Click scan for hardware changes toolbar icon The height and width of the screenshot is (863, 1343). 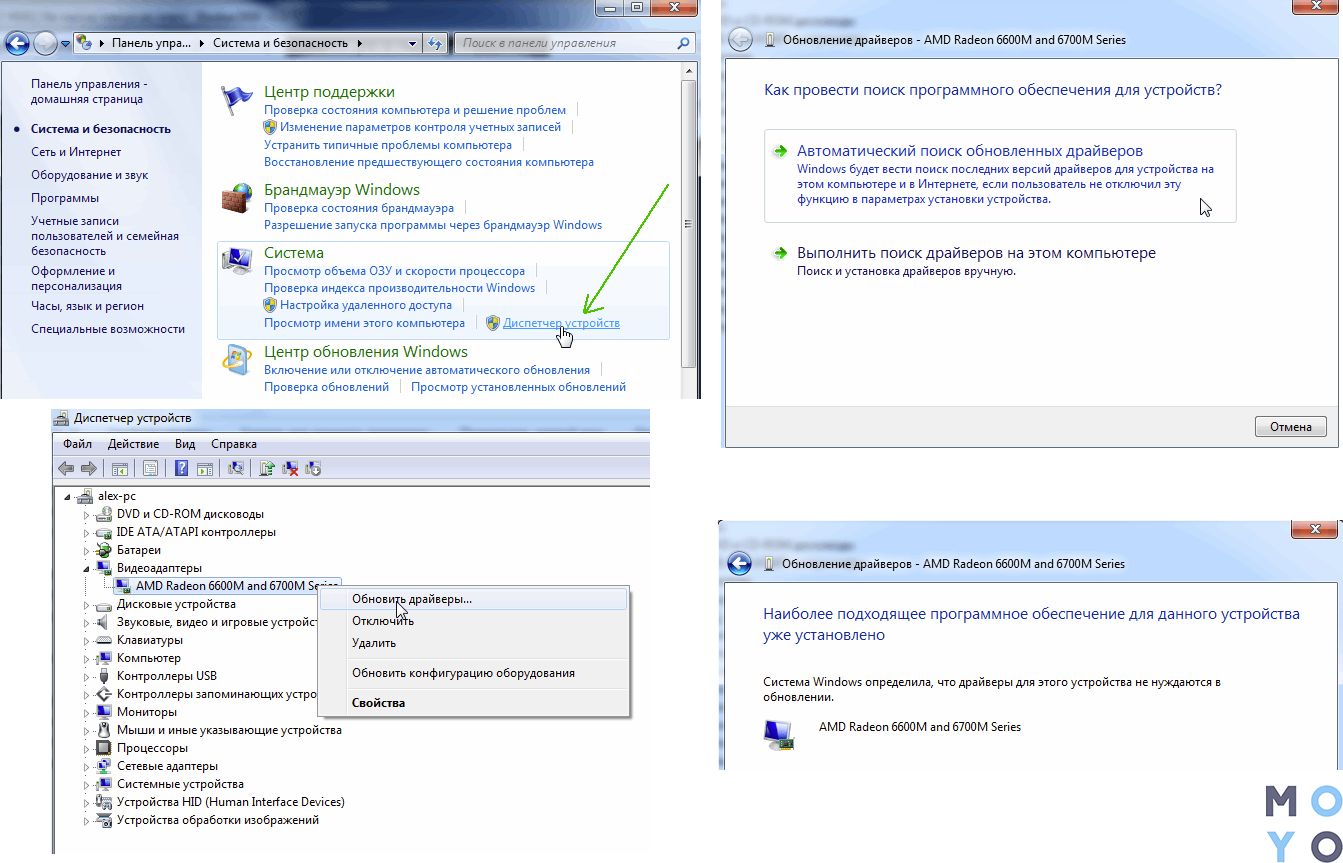[x=236, y=468]
